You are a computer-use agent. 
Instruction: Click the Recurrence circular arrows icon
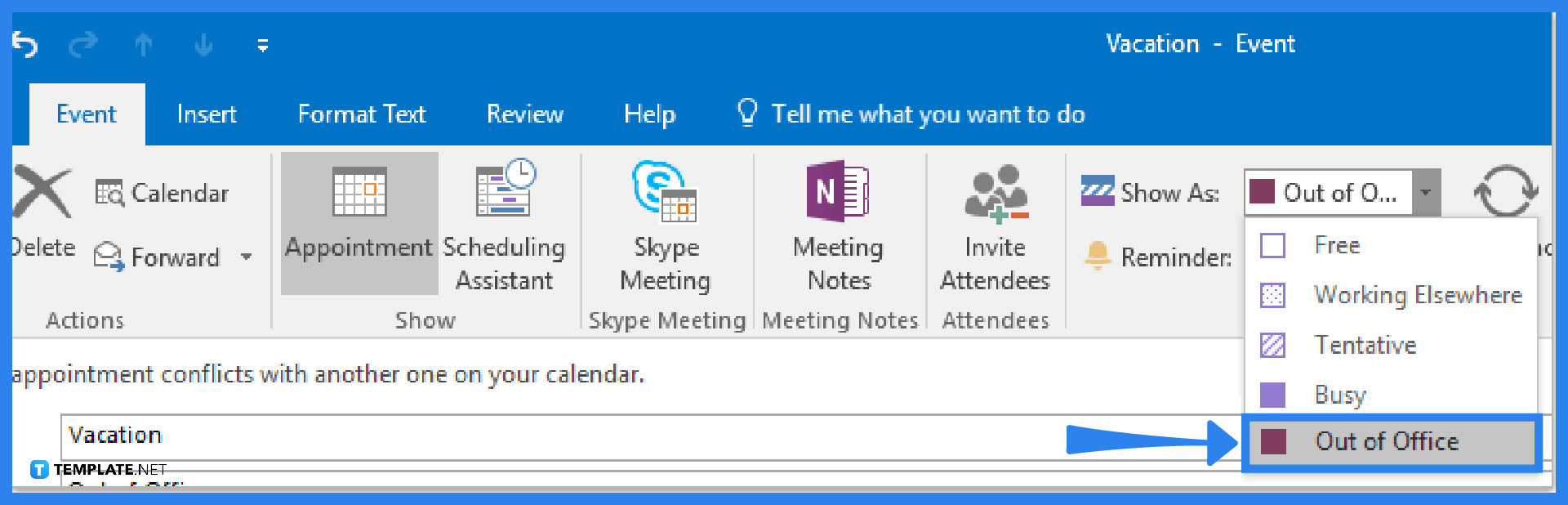pyautogui.click(x=1505, y=192)
